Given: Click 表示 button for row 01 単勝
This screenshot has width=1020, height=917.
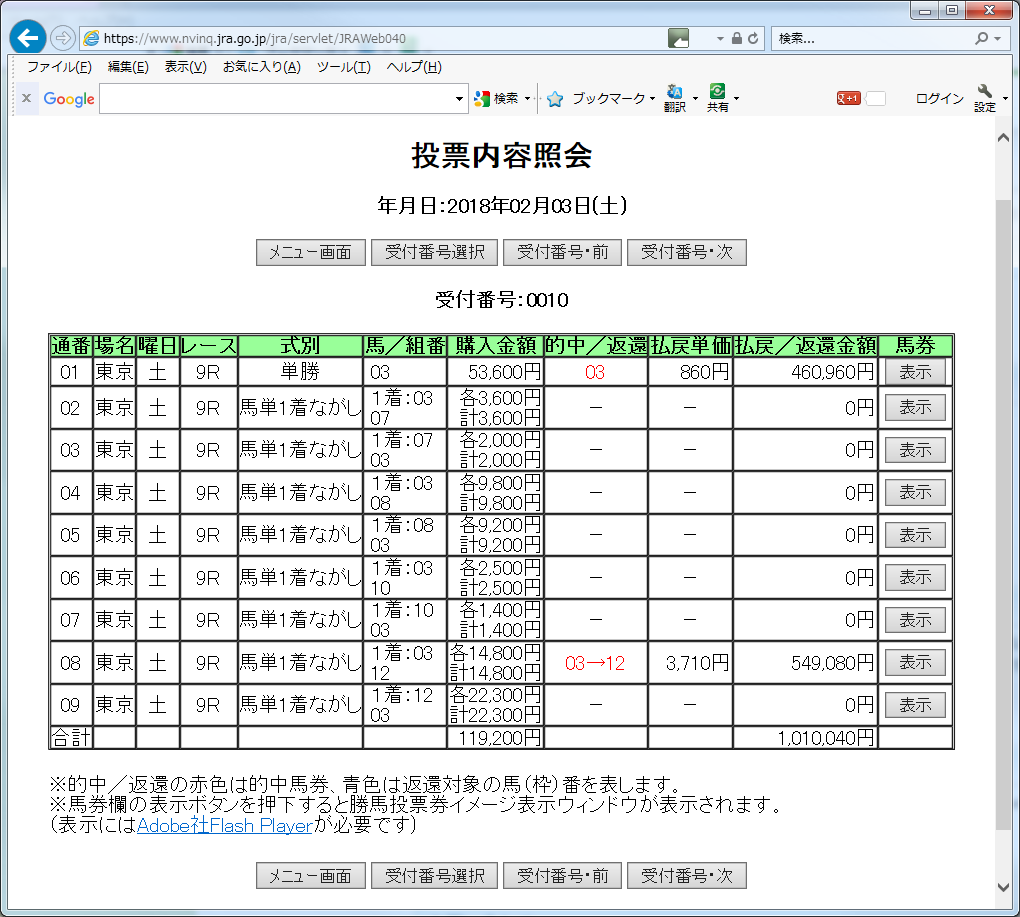Looking at the screenshot, I should (915, 372).
